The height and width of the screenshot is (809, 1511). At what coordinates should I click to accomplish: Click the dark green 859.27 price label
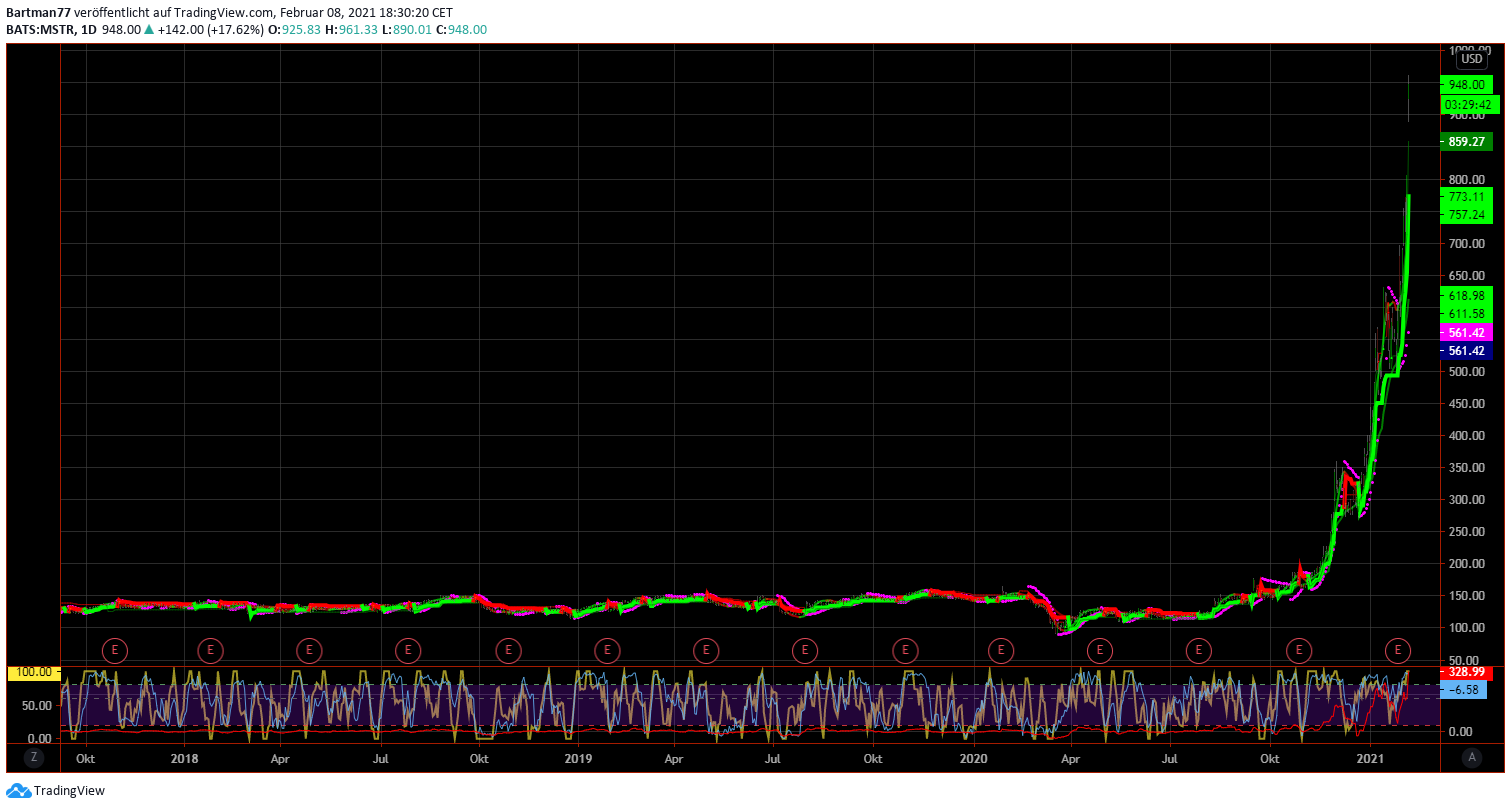pos(1466,142)
